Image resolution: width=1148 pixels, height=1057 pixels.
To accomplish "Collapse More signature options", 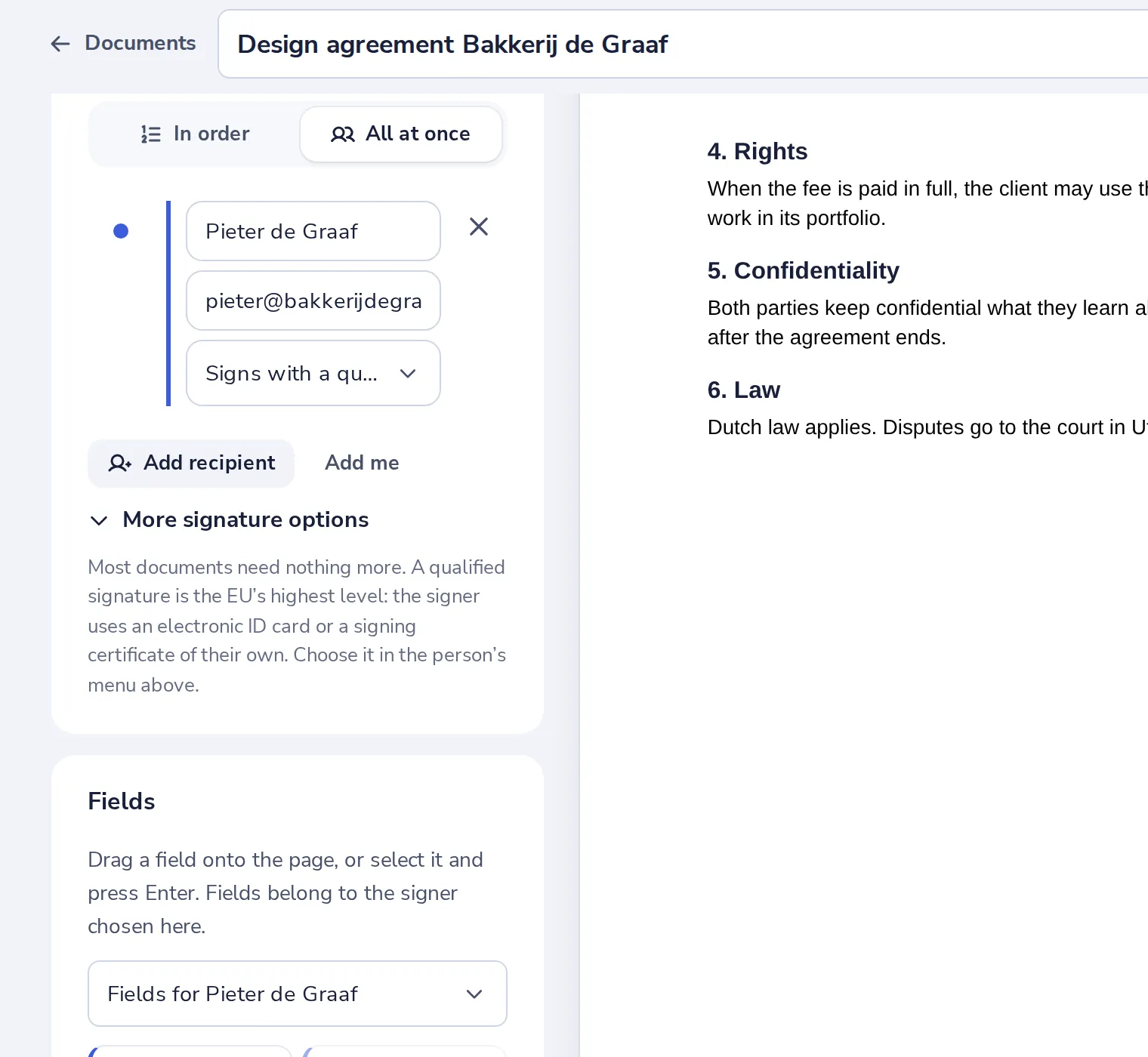I will [x=229, y=519].
